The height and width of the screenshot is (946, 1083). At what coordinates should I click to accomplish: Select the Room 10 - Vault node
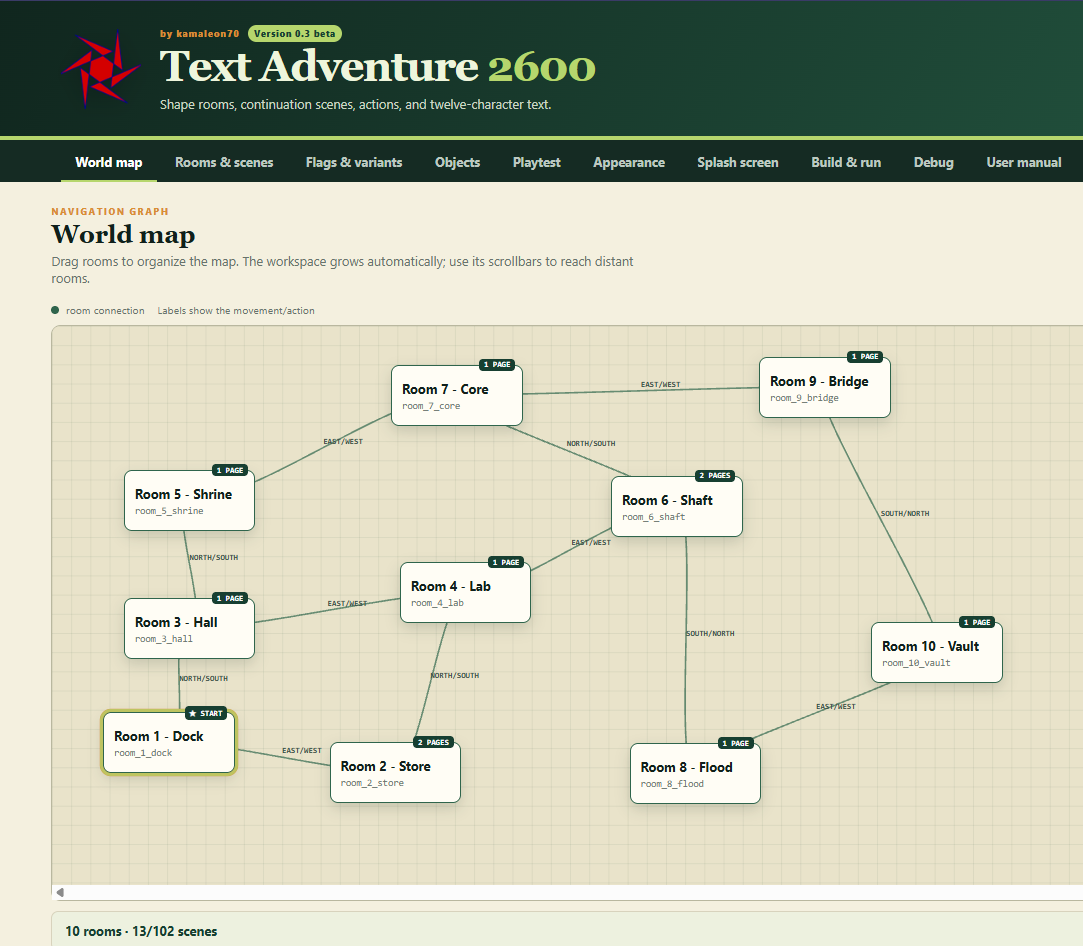click(x=937, y=653)
